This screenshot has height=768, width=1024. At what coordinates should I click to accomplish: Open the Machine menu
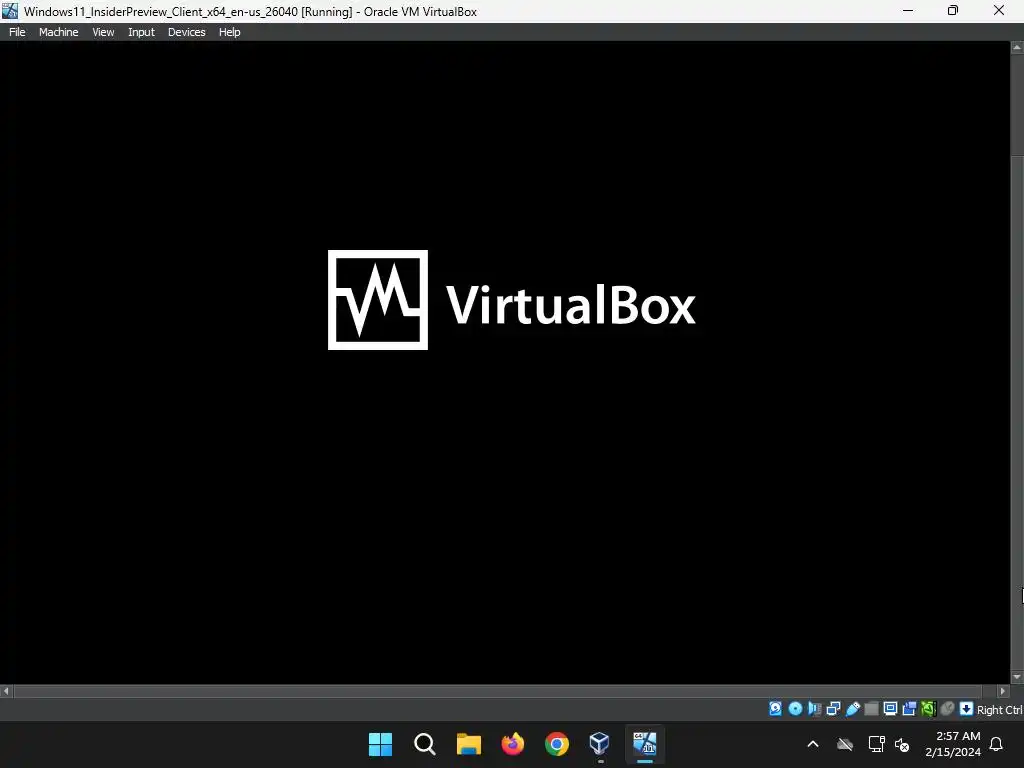(58, 32)
